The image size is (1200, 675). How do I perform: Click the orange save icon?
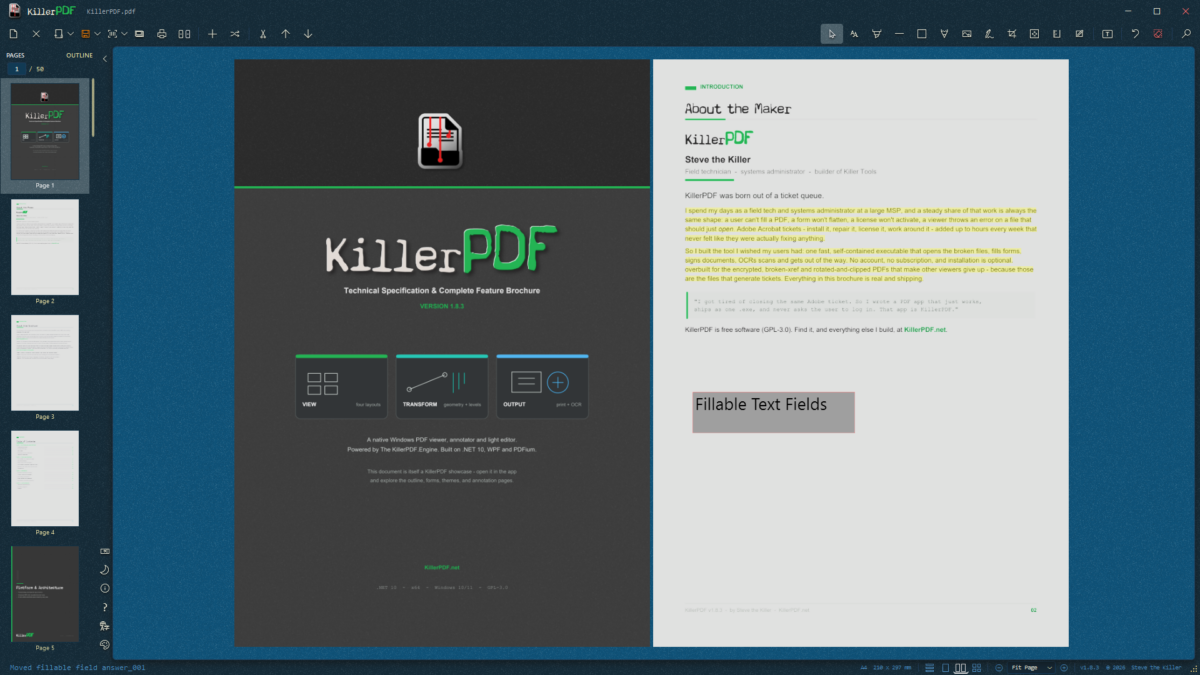86,34
